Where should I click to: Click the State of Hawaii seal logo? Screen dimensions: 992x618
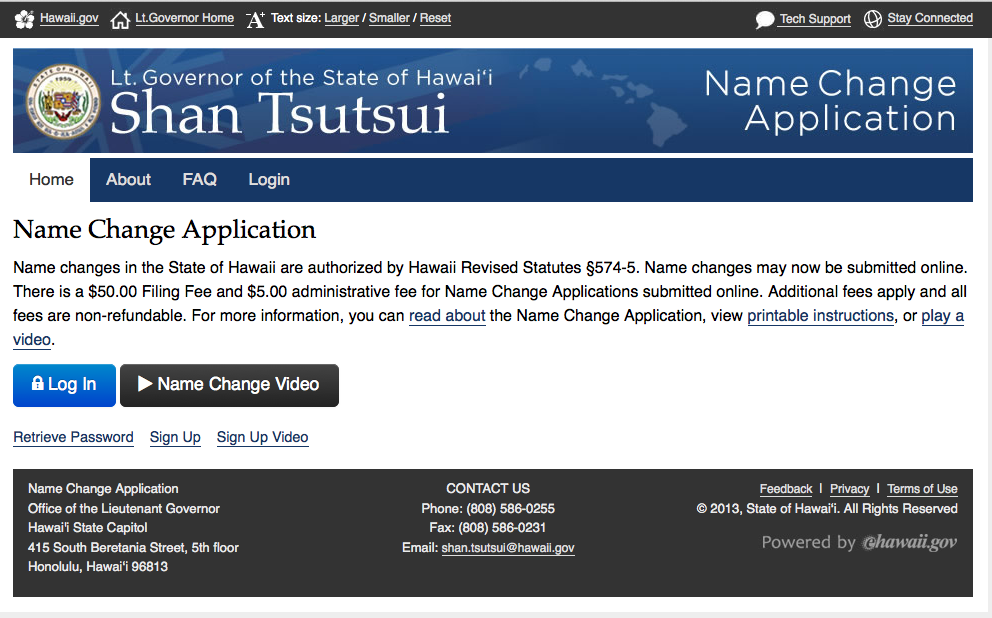pyautogui.click(x=63, y=102)
